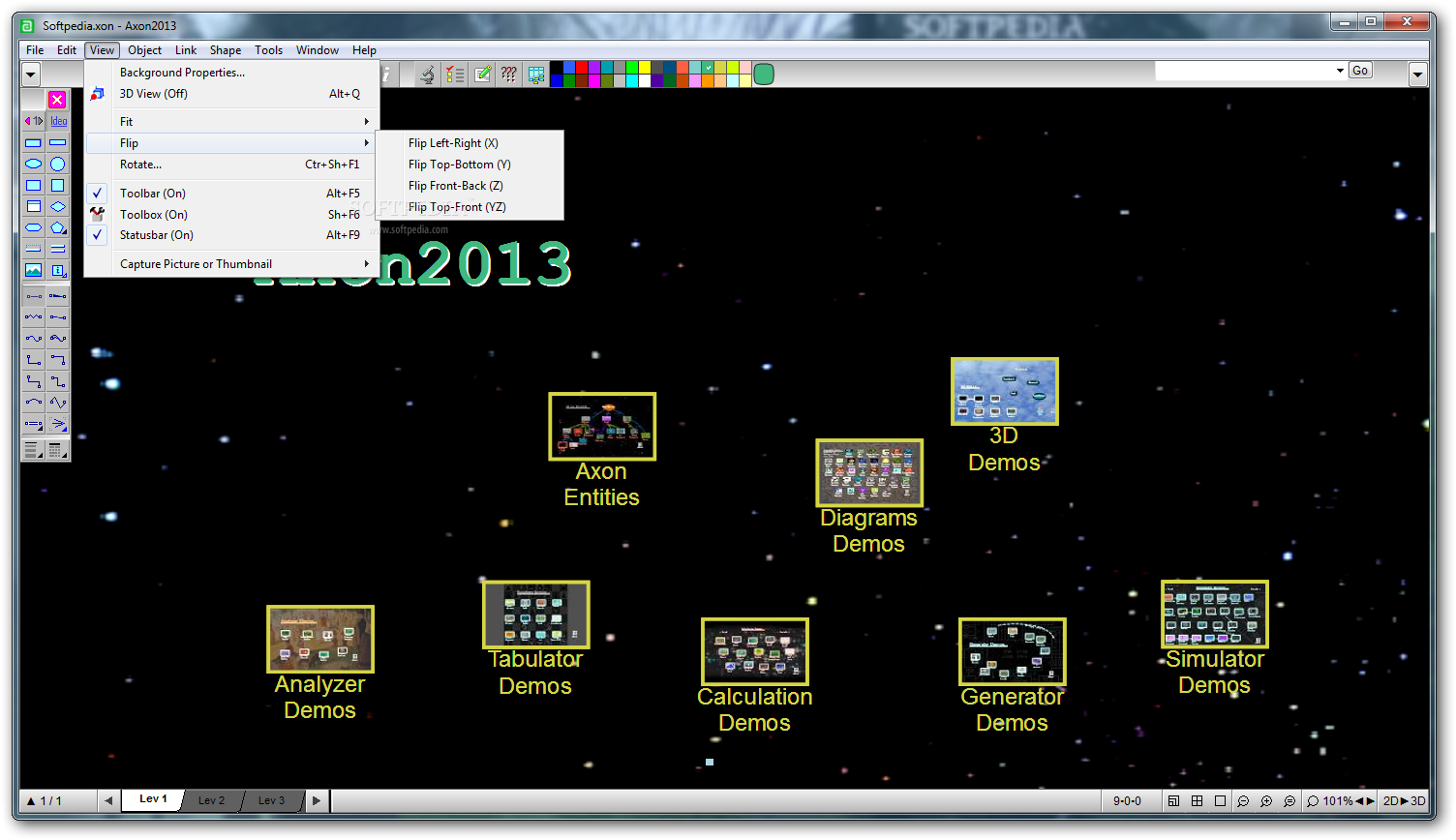Select the Idea tool in the toolbox
The width and height of the screenshot is (1456, 840).
click(59, 121)
